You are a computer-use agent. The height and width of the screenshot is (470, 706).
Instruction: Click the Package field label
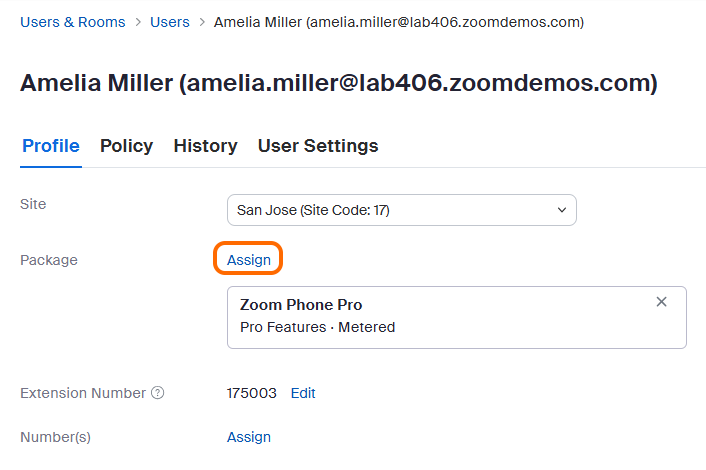click(49, 260)
